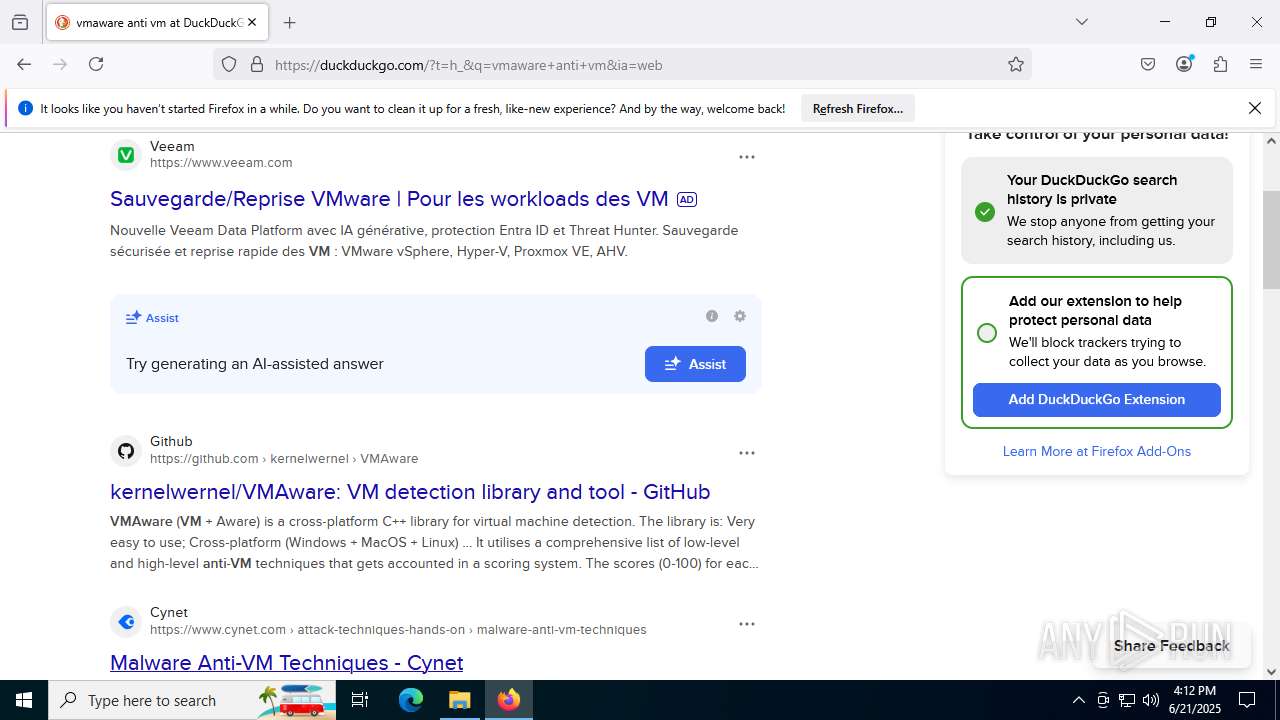Screen dimensions: 1280x720
Task: Open clock showing 4:12 PM
Action: [1196, 700]
